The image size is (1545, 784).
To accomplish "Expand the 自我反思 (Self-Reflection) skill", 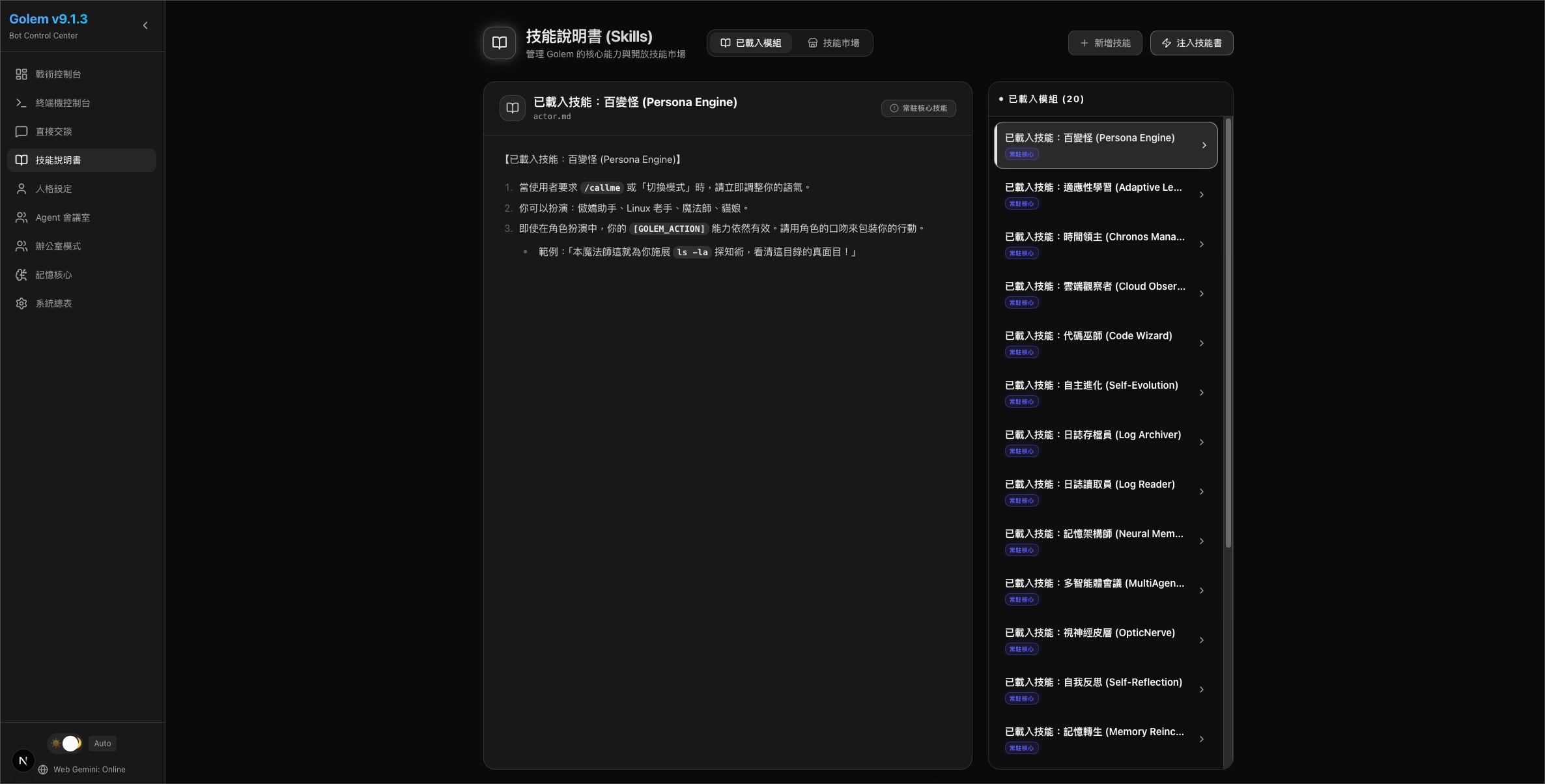I will pyautogui.click(x=1104, y=690).
